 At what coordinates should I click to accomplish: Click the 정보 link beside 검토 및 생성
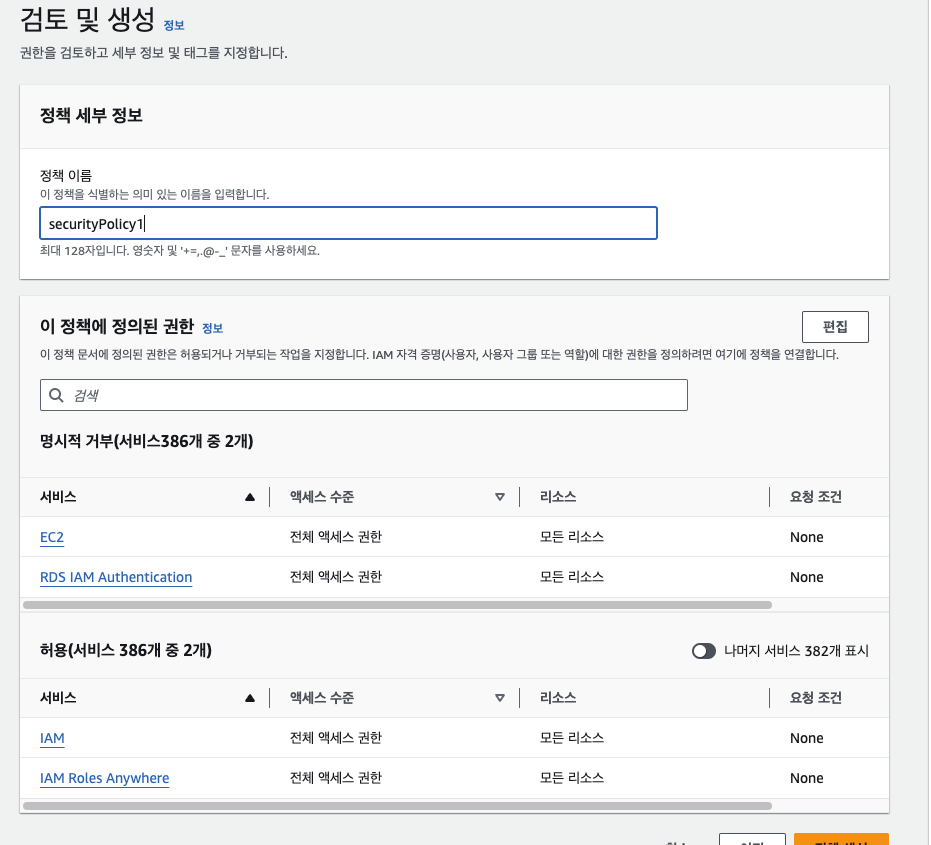[x=174, y=25]
